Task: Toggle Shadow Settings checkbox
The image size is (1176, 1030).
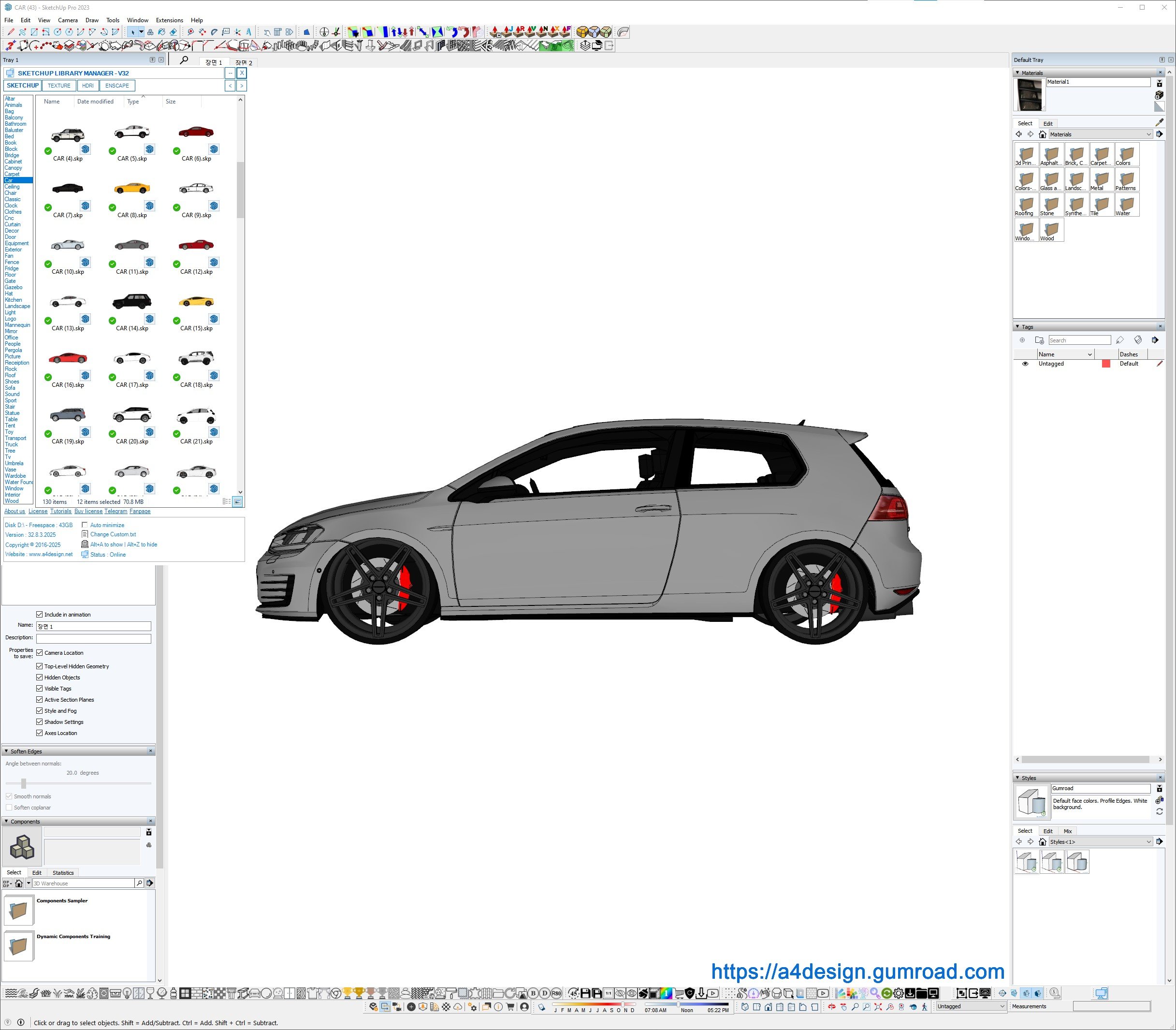Action: point(40,722)
